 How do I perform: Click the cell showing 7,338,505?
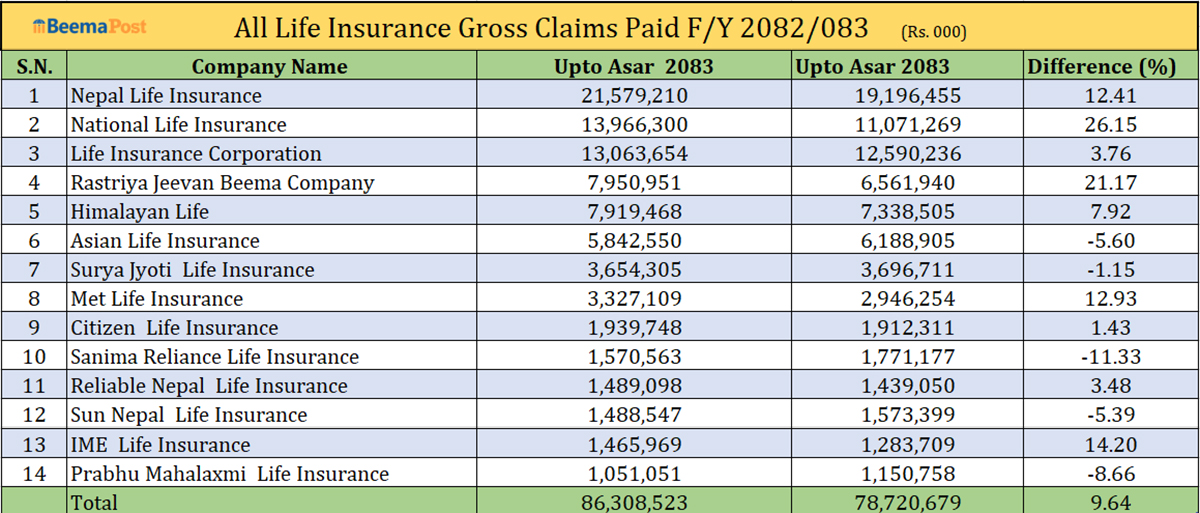[x=908, y=212]
